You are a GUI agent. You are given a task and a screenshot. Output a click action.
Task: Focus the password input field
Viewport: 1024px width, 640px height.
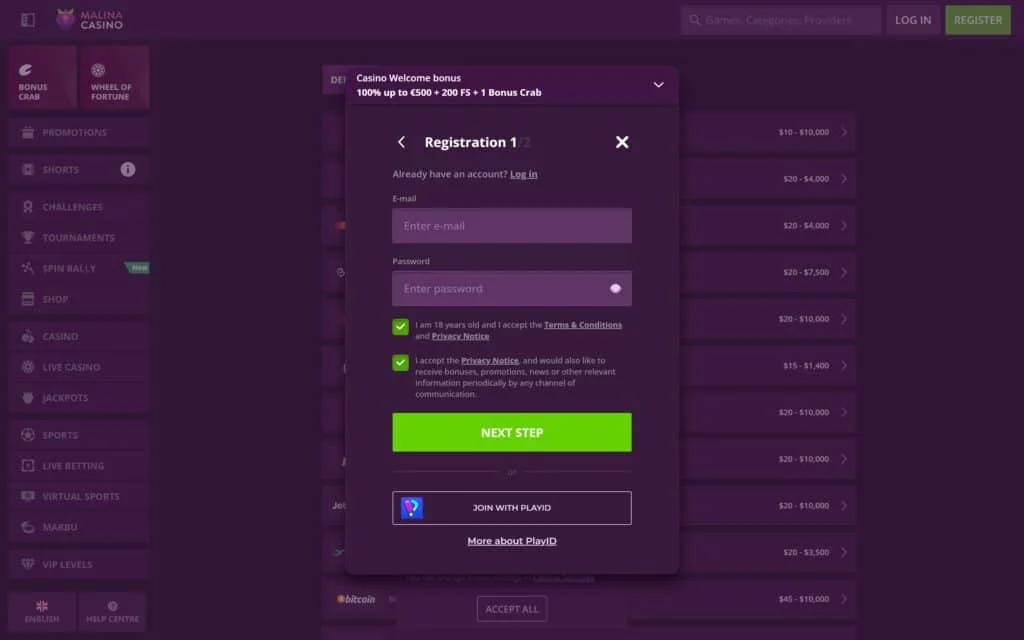coord(512,289)
